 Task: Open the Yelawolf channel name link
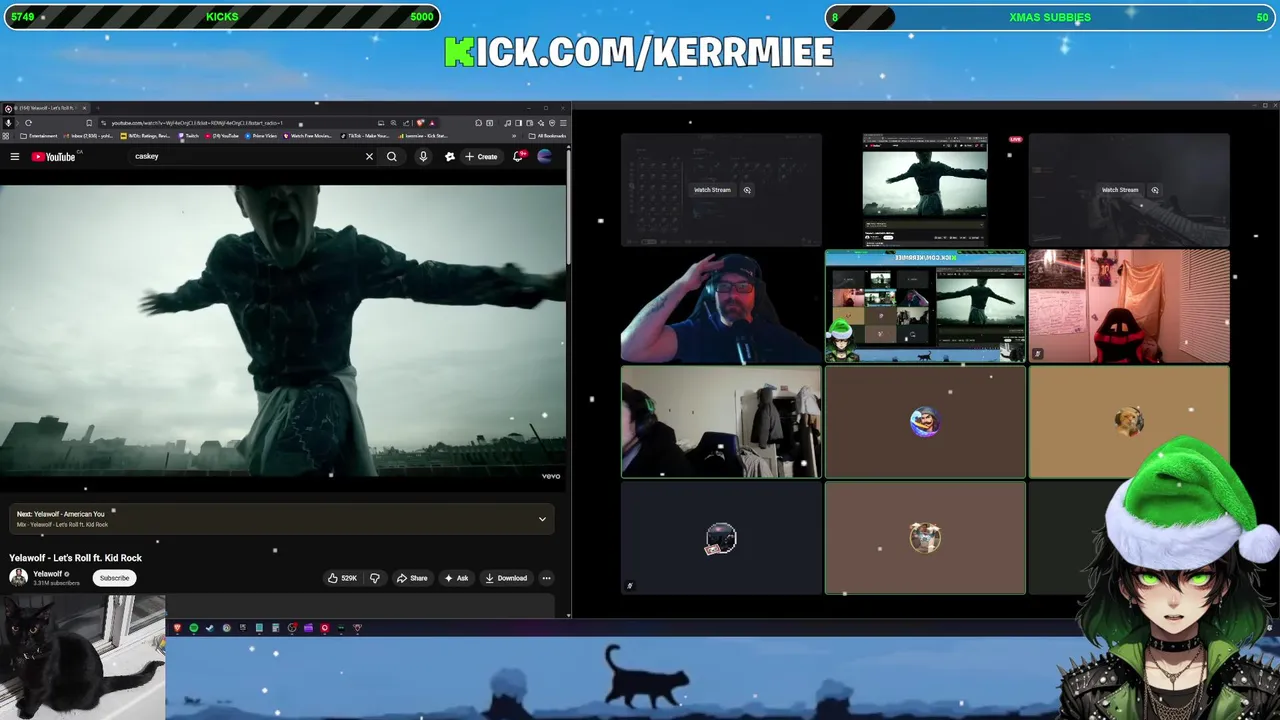48,574
